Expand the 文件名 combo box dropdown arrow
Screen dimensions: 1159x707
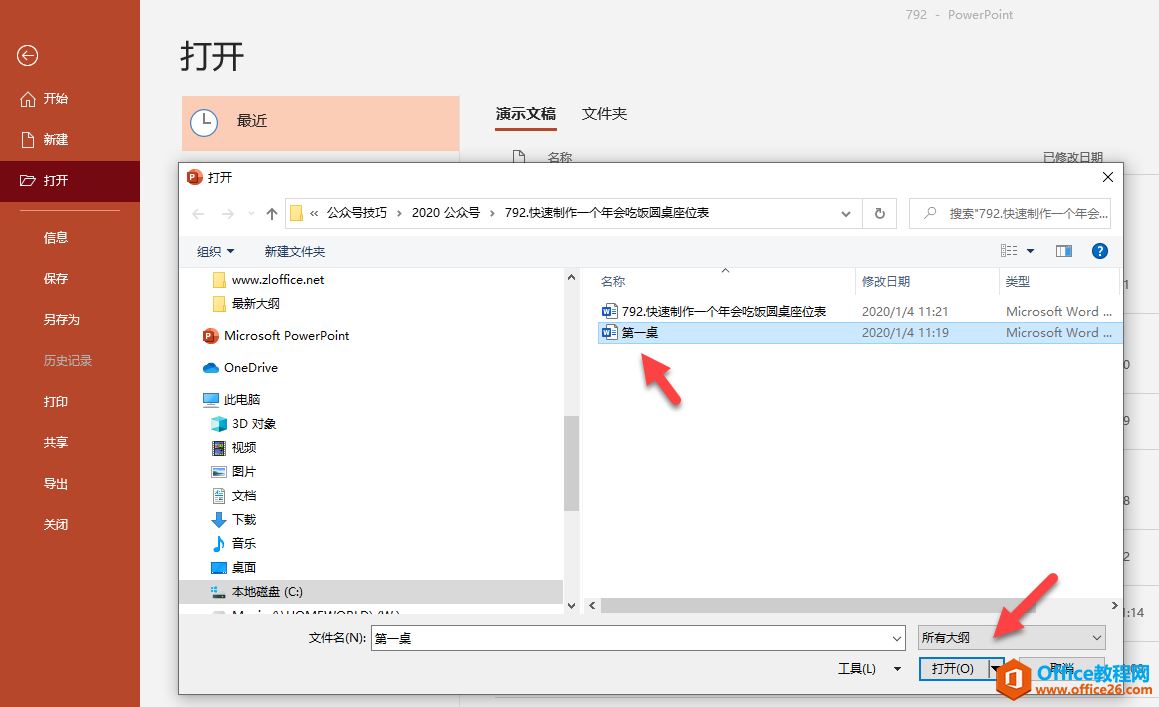click(896, 638)
